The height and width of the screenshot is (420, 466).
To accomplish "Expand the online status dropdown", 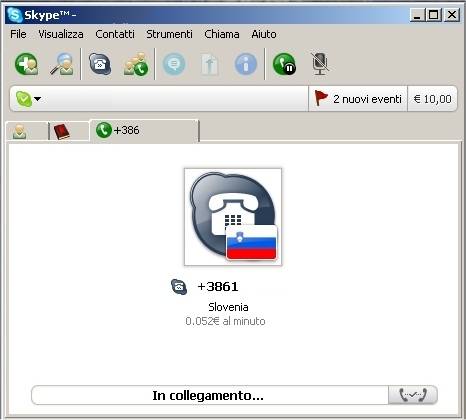I will pos(28,99).
